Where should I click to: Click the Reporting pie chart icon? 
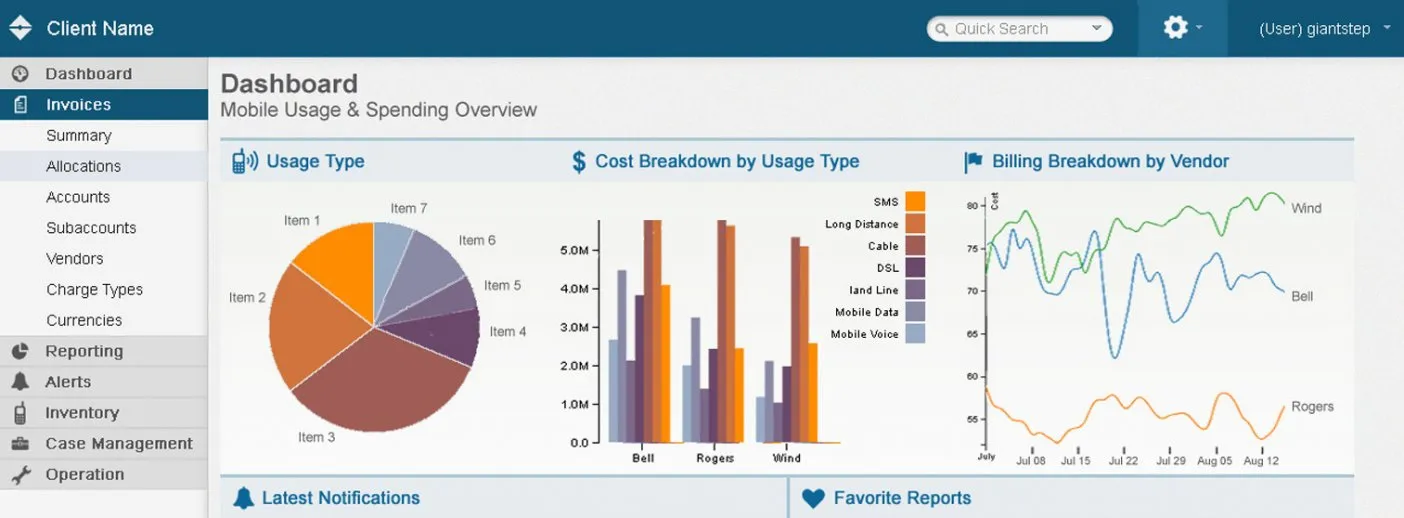[x=20, y=351]
